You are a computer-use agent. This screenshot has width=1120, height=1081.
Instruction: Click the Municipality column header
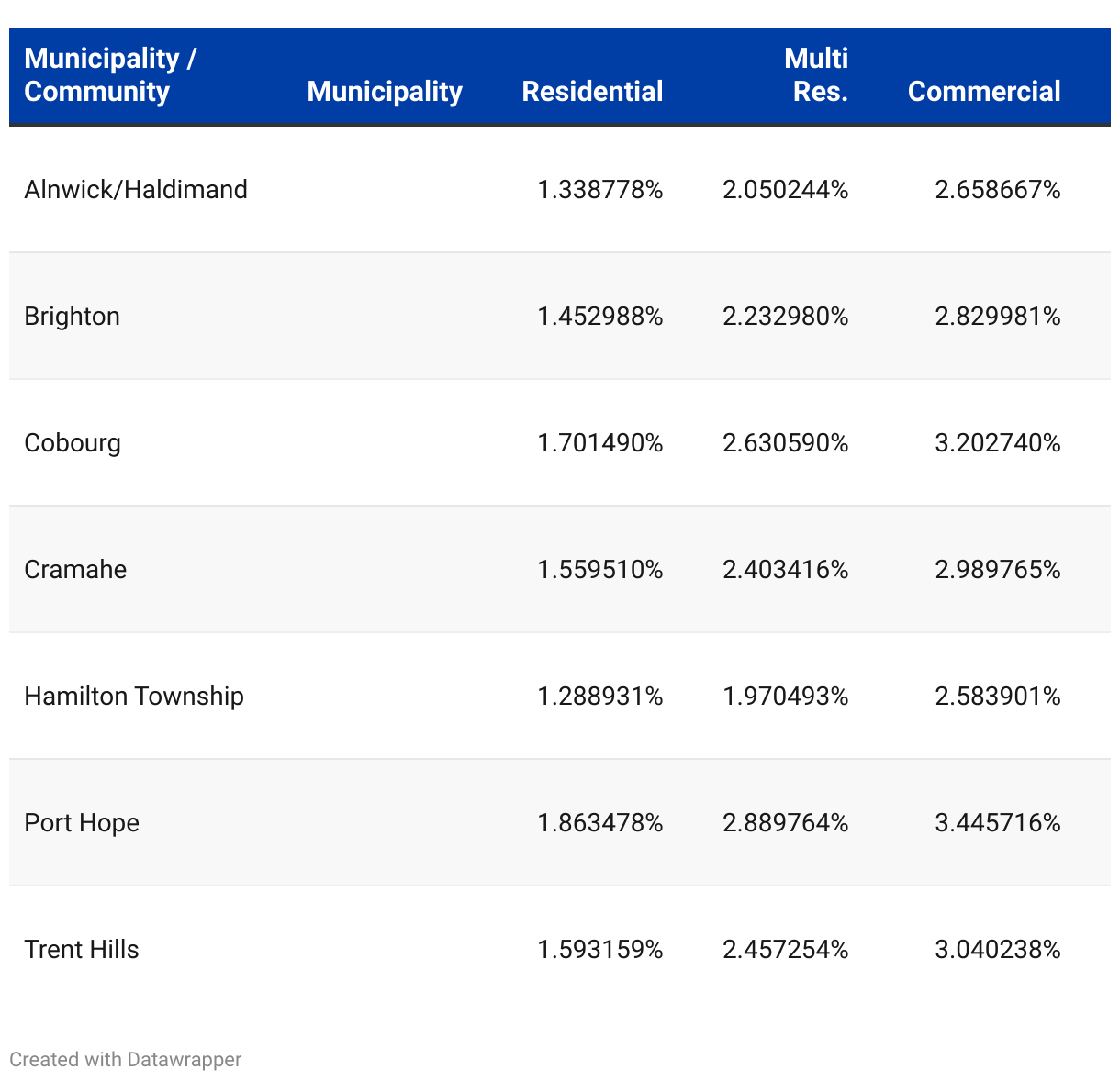tap(385, 92)
